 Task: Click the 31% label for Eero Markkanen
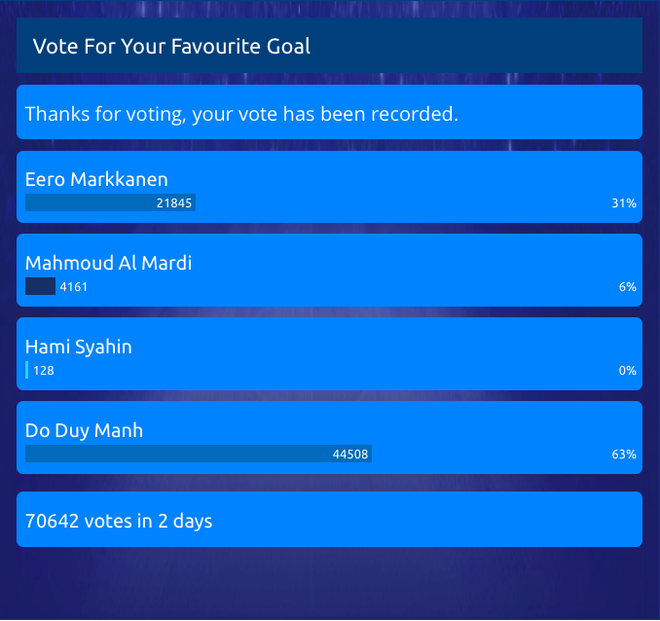(624, 203)
